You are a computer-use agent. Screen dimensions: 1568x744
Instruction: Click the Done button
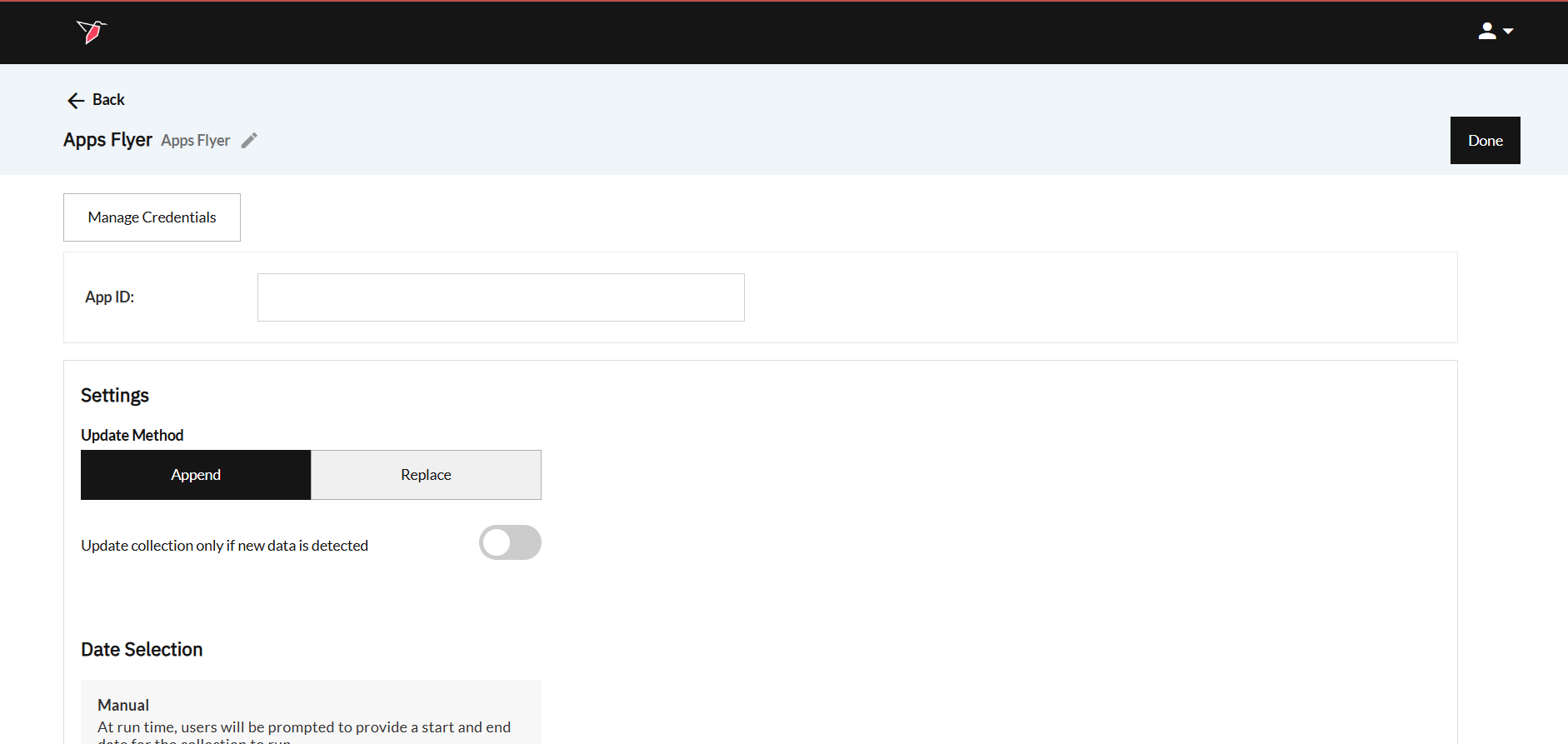1485,140
